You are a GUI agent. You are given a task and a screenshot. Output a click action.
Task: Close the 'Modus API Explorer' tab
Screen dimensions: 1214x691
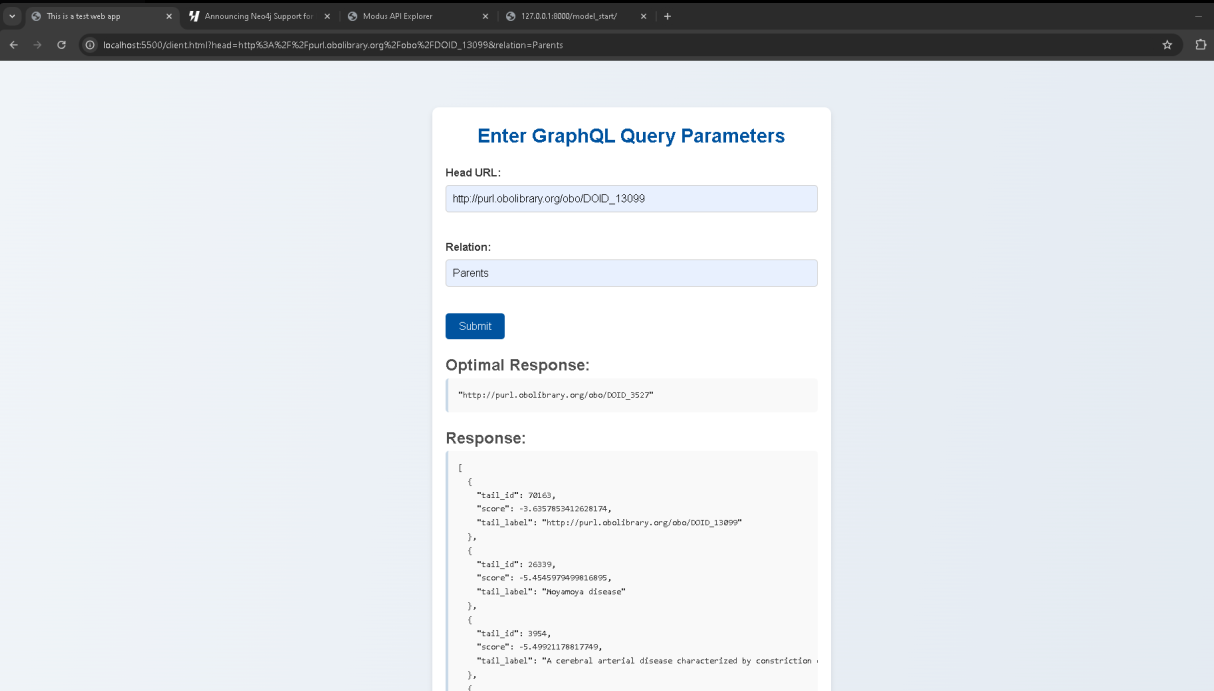pos(486,16)
